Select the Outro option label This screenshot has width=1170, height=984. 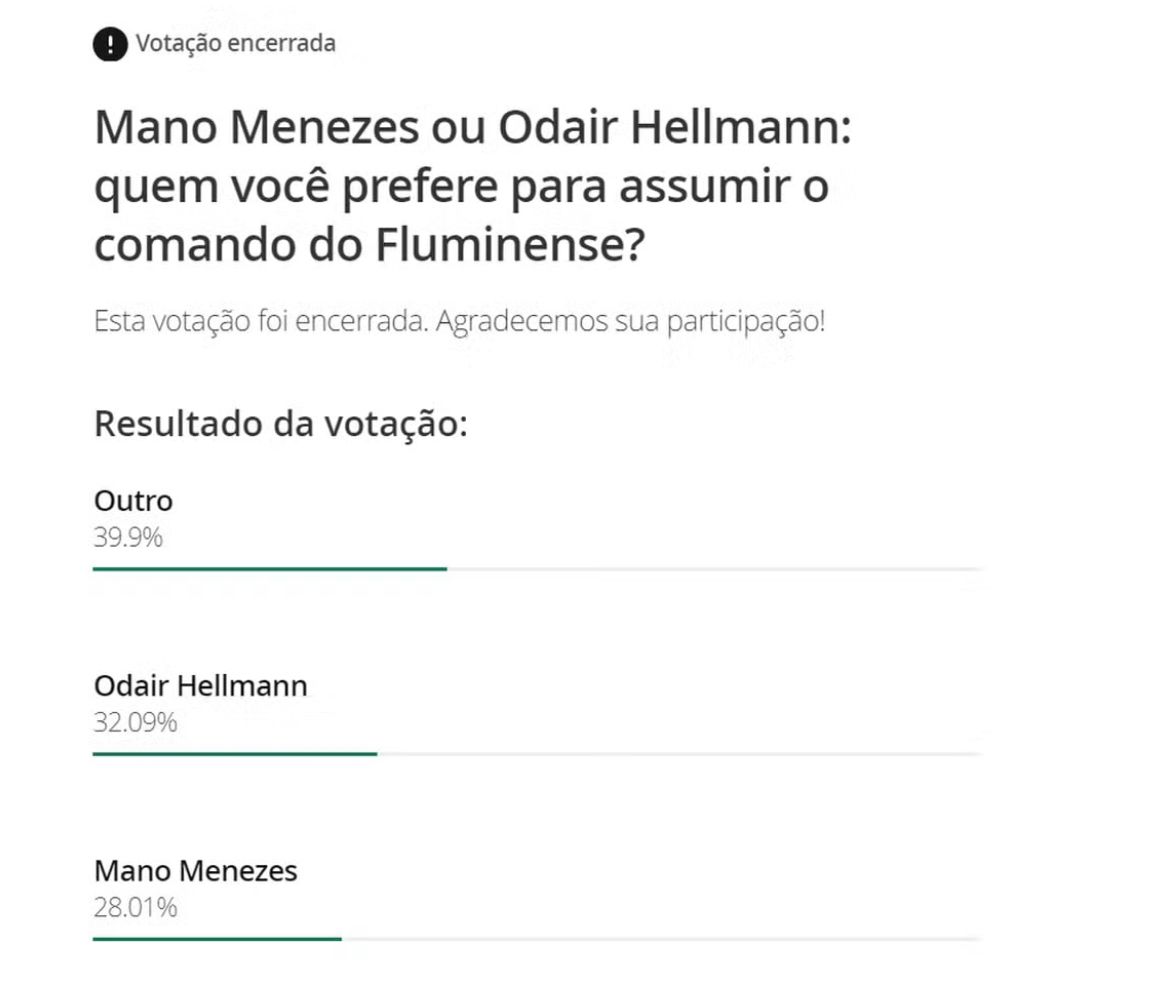coord(134,501)
